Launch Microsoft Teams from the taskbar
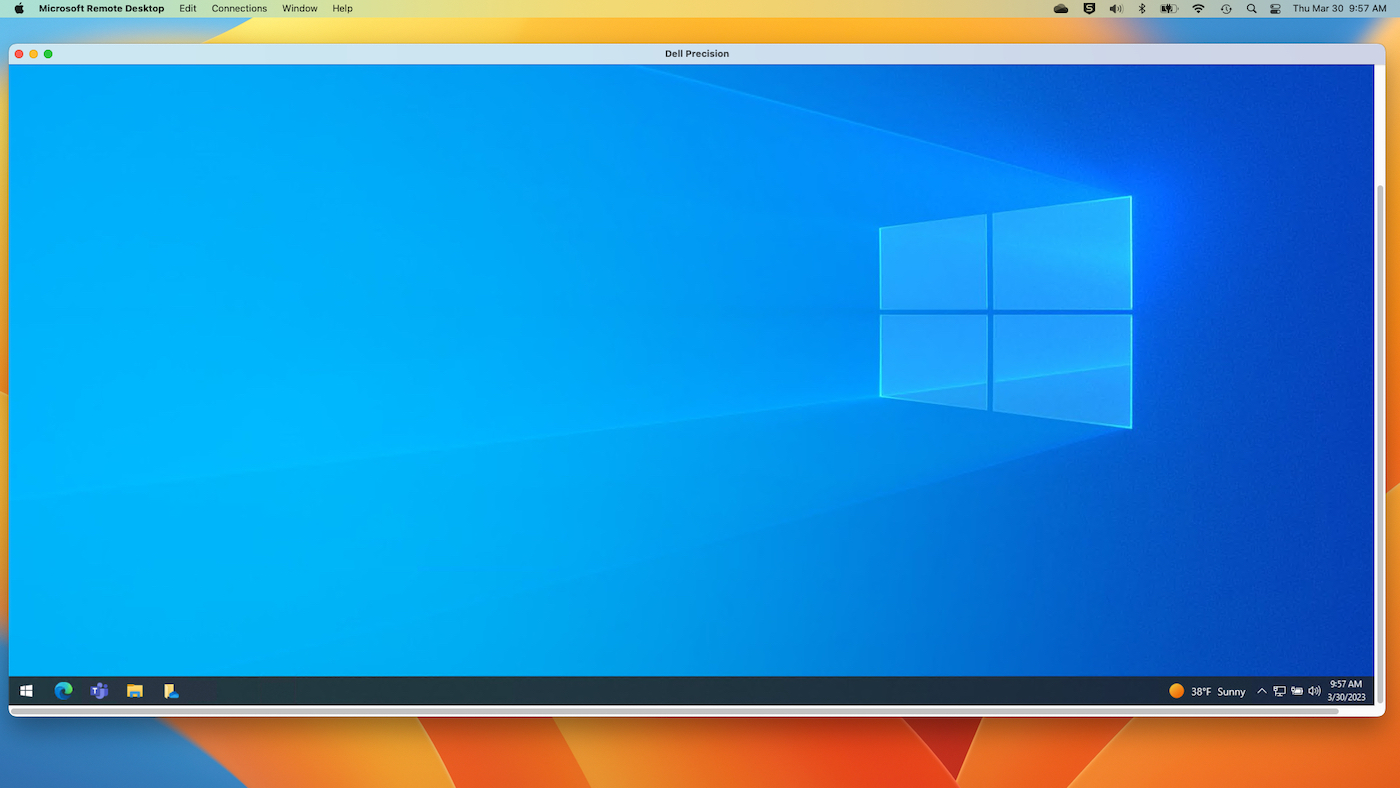Screen dimensions: 1400x788 click(x=99, y=690)
